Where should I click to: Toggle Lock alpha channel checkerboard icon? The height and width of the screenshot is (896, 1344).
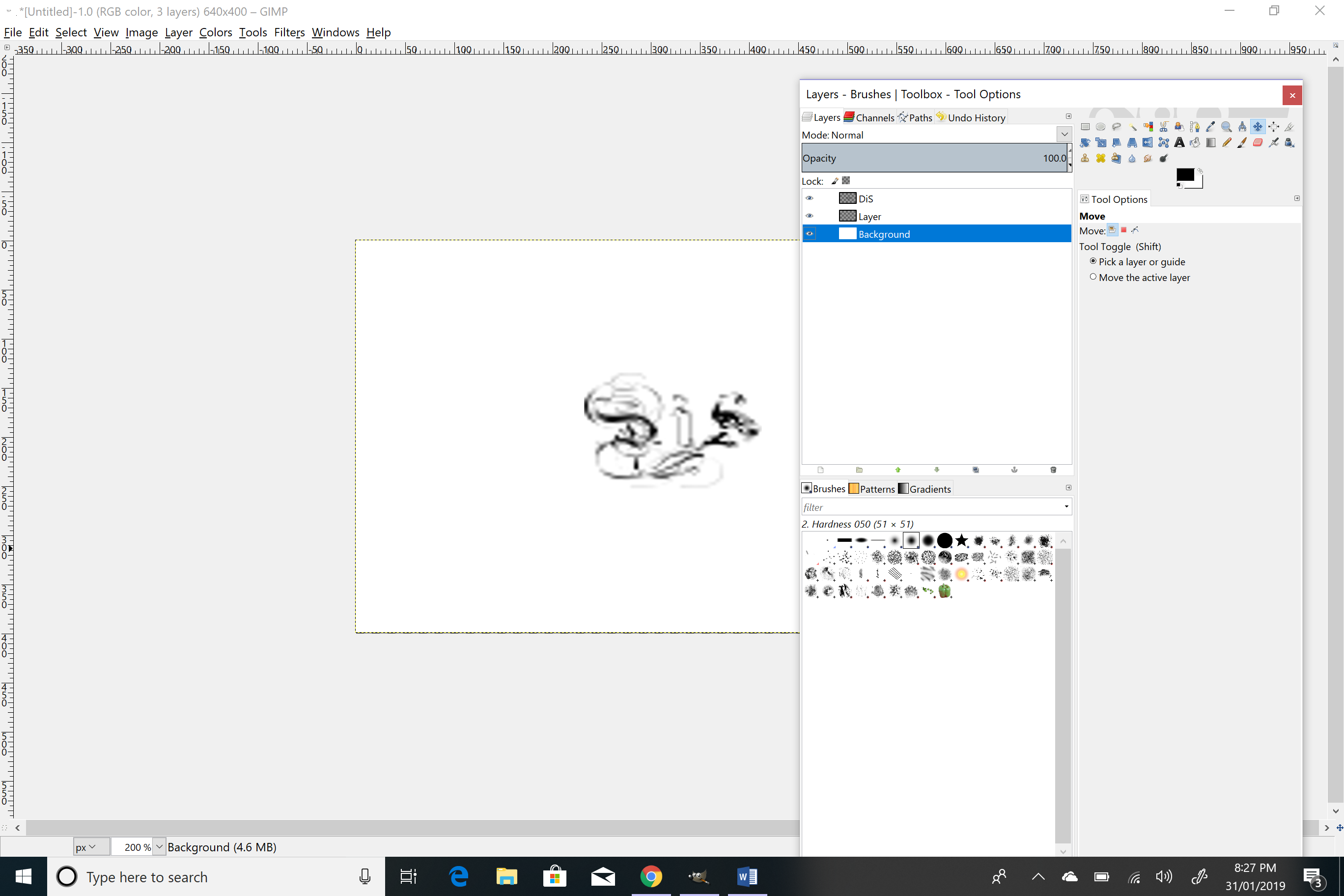pyautogui.click(x=846, y=181)
